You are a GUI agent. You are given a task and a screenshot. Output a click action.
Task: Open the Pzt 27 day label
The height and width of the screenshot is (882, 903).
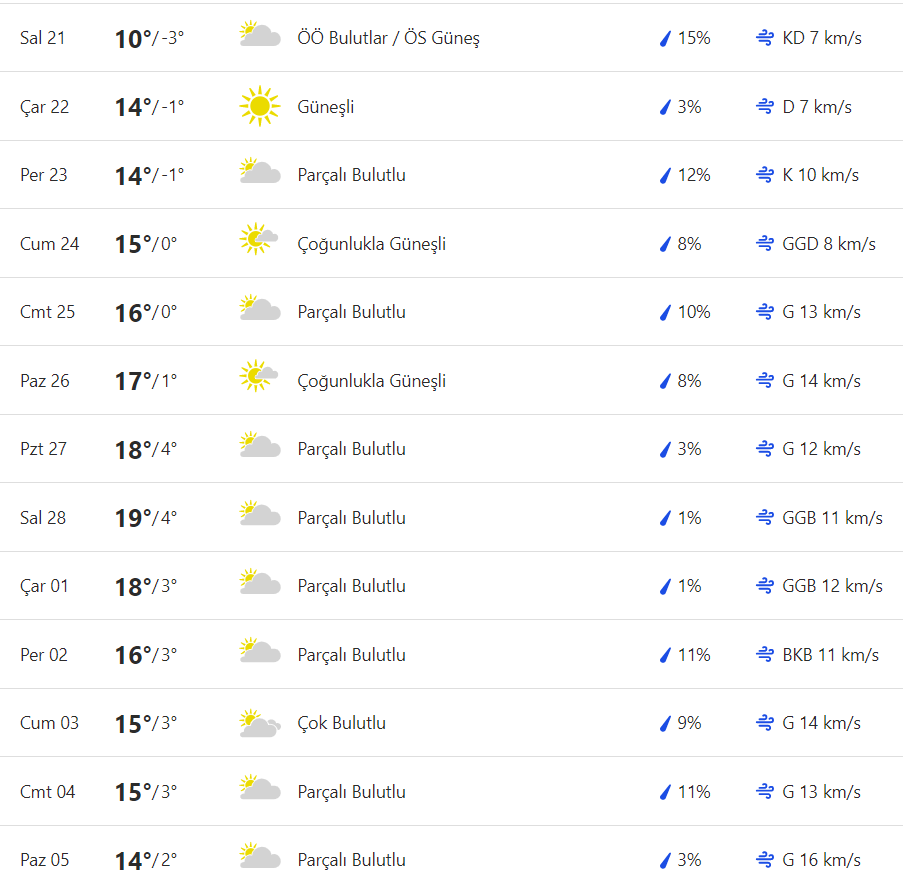(x=43, y=449)
